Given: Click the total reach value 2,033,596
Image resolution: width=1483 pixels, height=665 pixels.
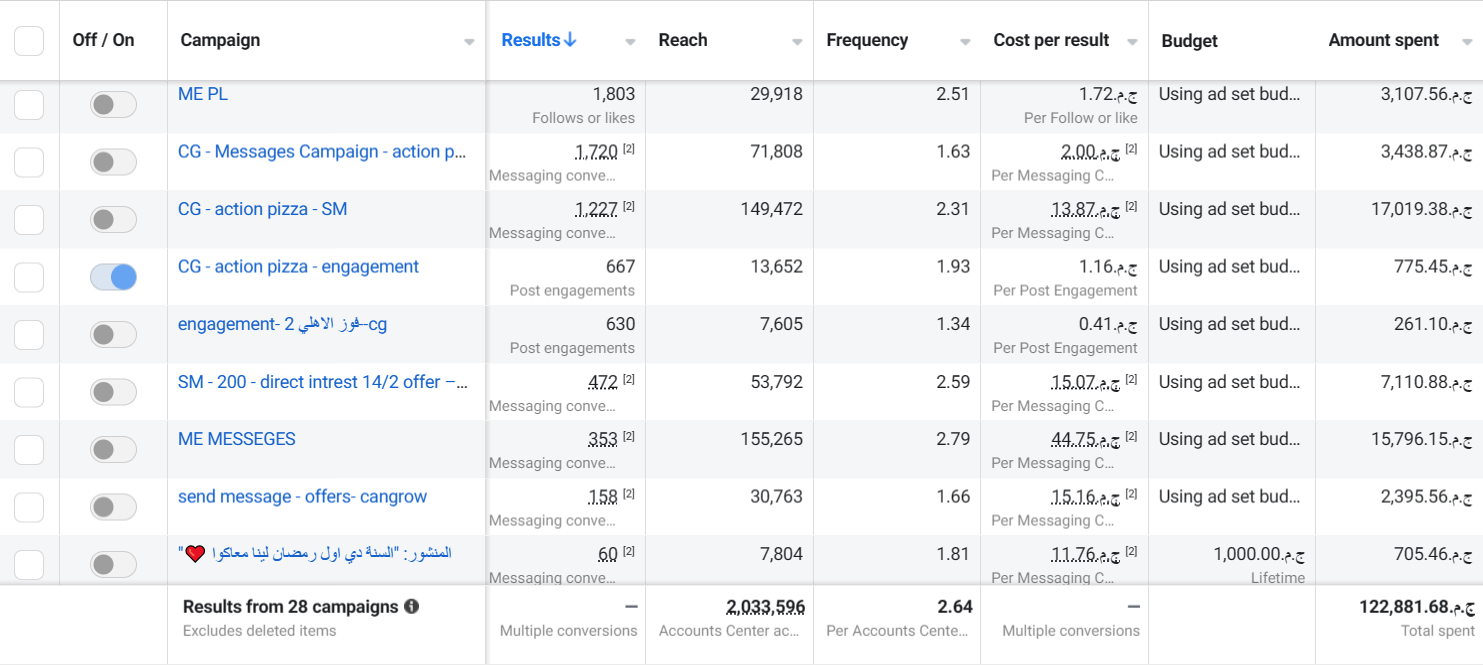Looking at the screenshot, I should [x=765, y=607].
